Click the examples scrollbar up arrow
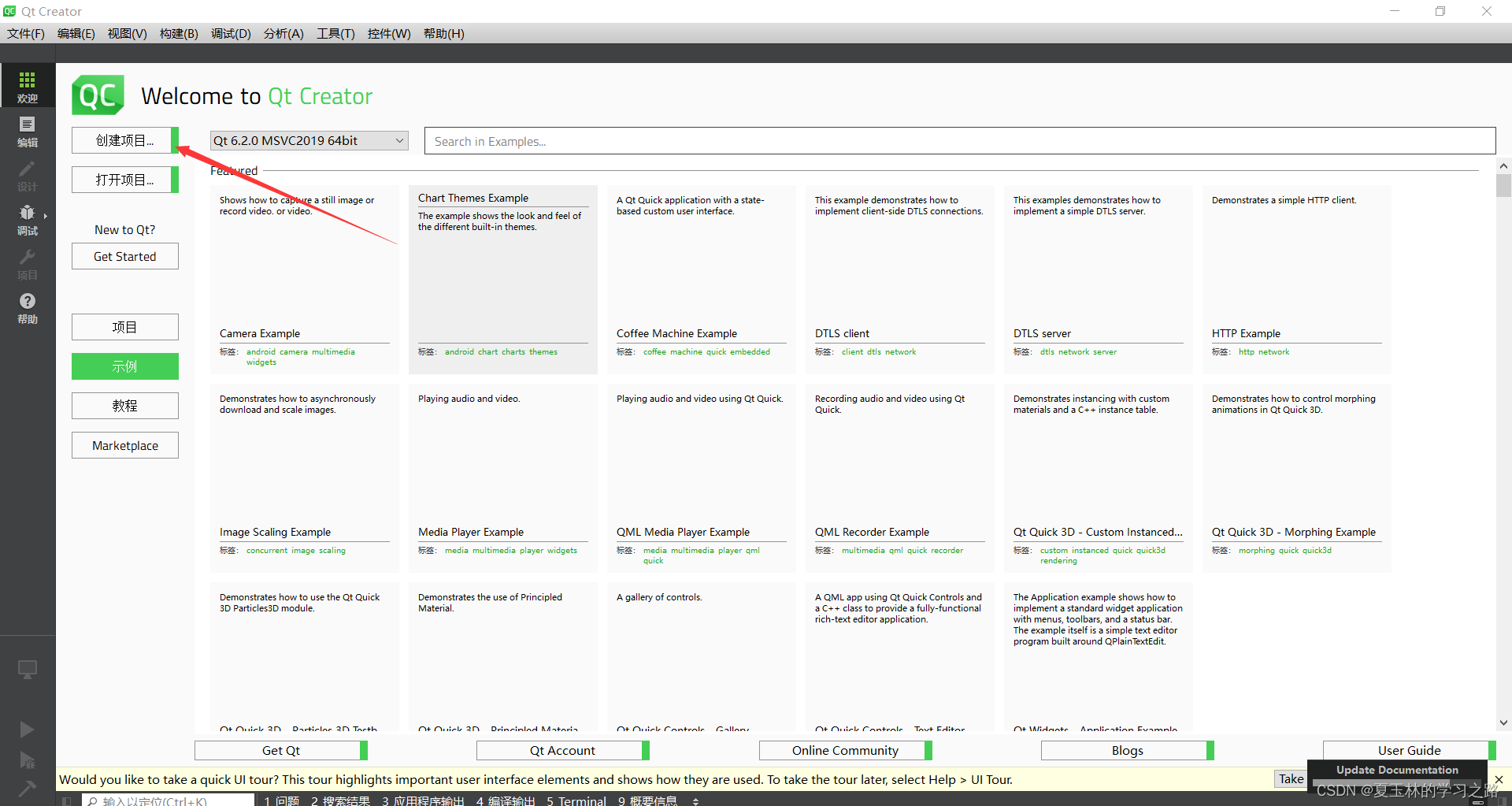1512x806 pixels. point(1503,166)
